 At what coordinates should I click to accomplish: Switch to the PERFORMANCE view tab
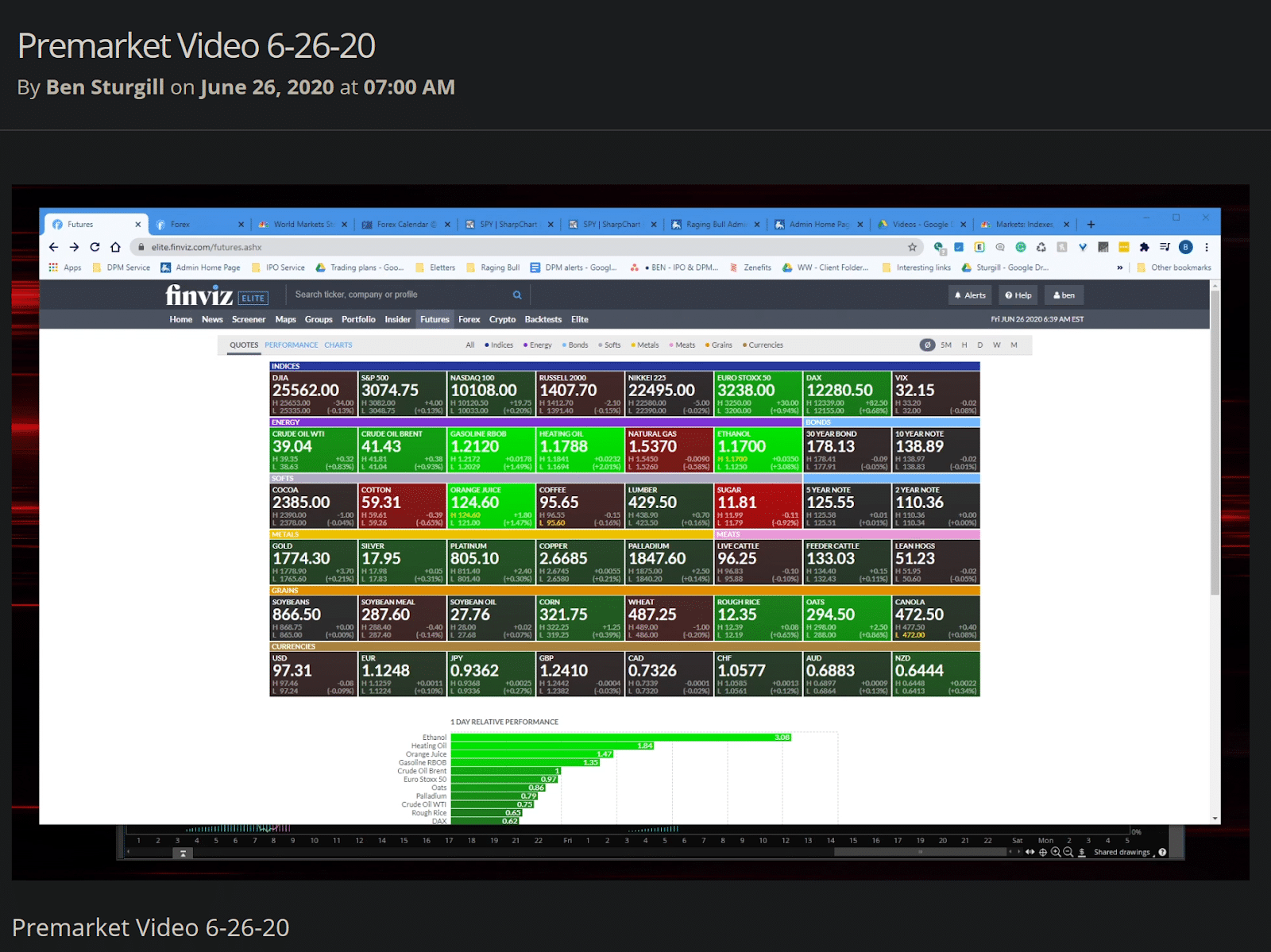pos(292,345)
